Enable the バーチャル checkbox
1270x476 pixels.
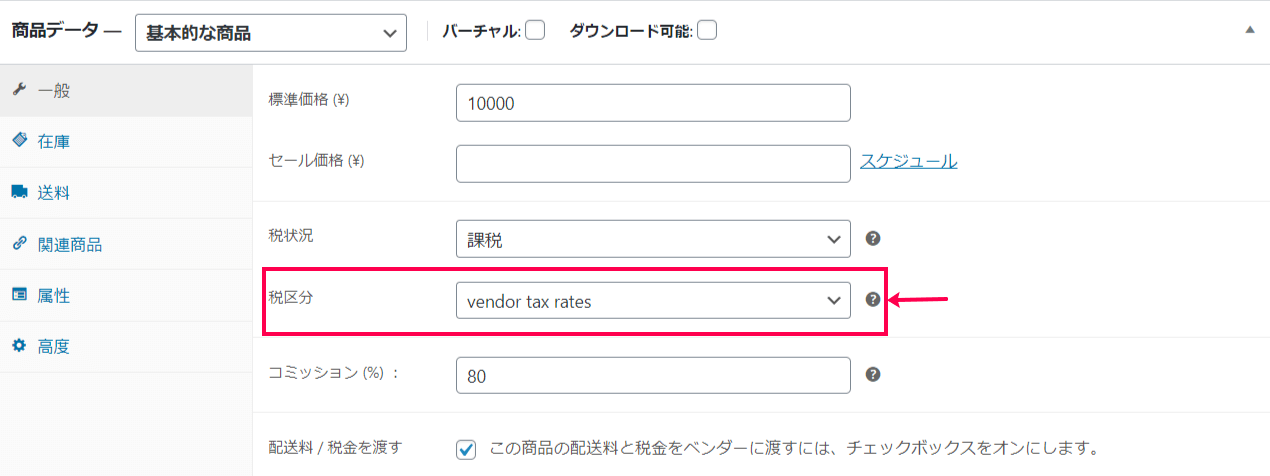click(x=535, y=31)
